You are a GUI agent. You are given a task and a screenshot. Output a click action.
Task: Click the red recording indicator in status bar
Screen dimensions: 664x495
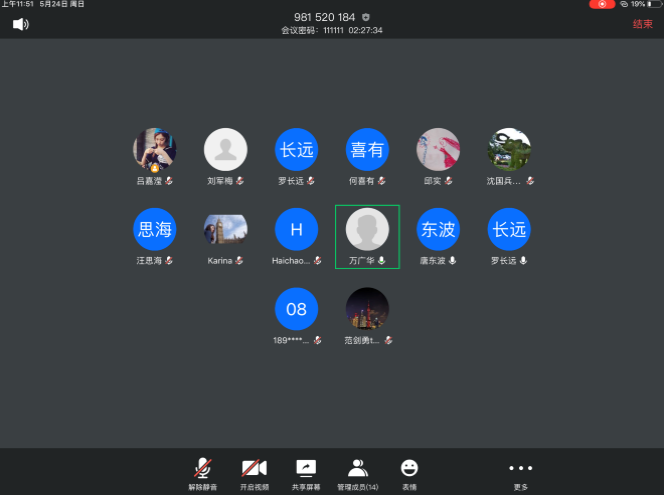[x=602, y=5]
